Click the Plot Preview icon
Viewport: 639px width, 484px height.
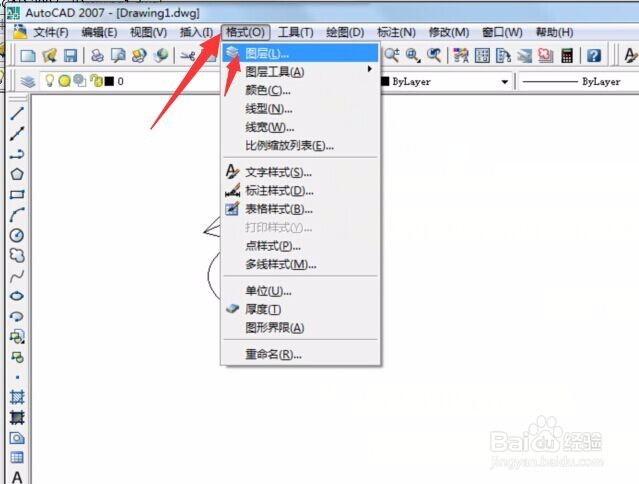pyautogui.click(x=118, y=55)
